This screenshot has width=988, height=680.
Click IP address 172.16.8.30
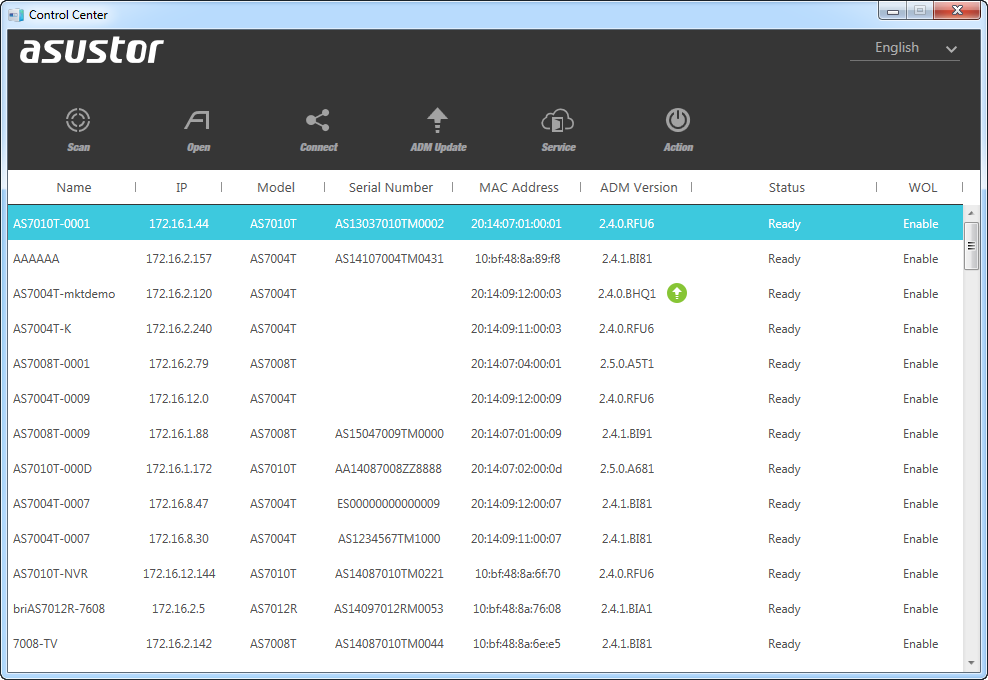[179, 539]
